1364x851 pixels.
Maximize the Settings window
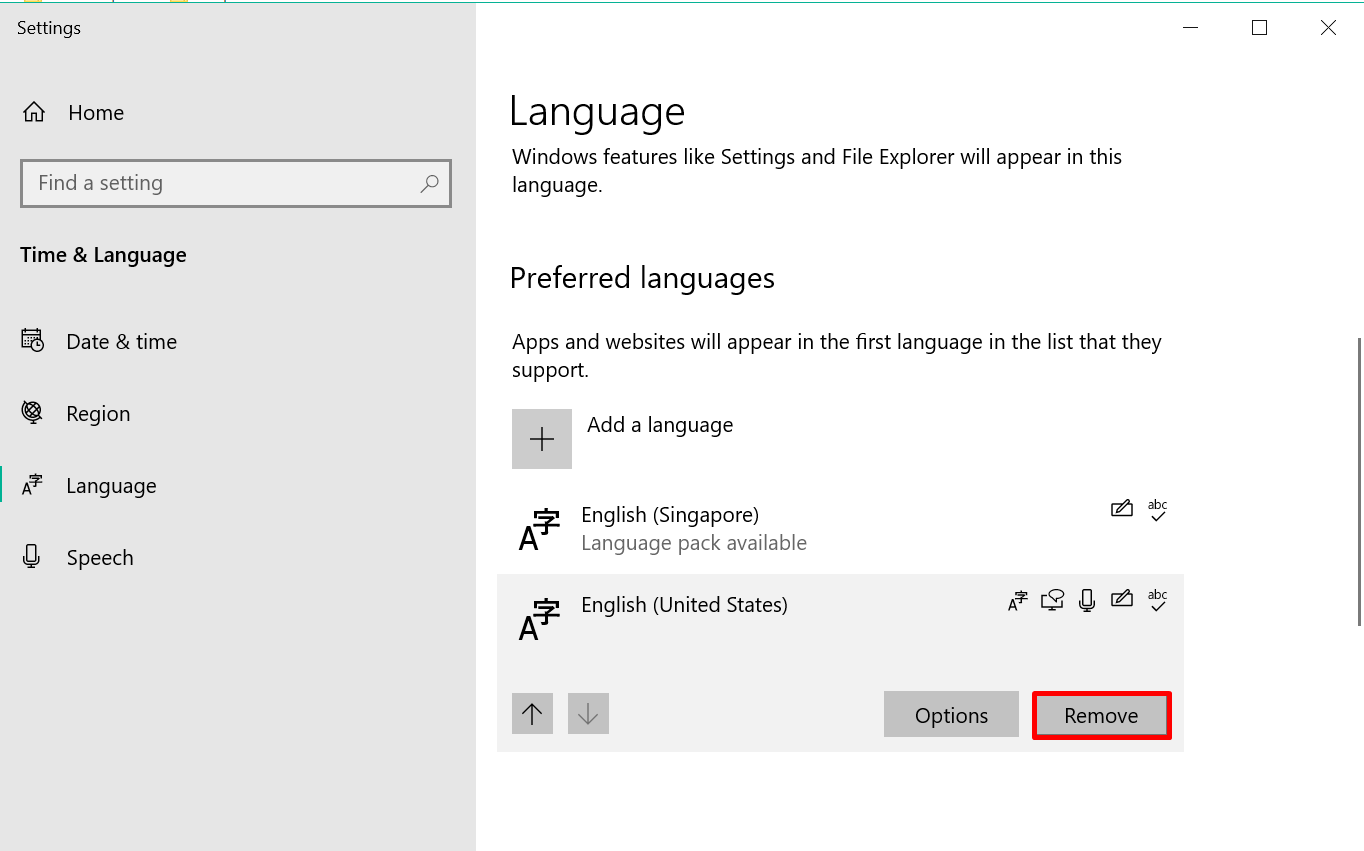click(x=1259, y=28)
